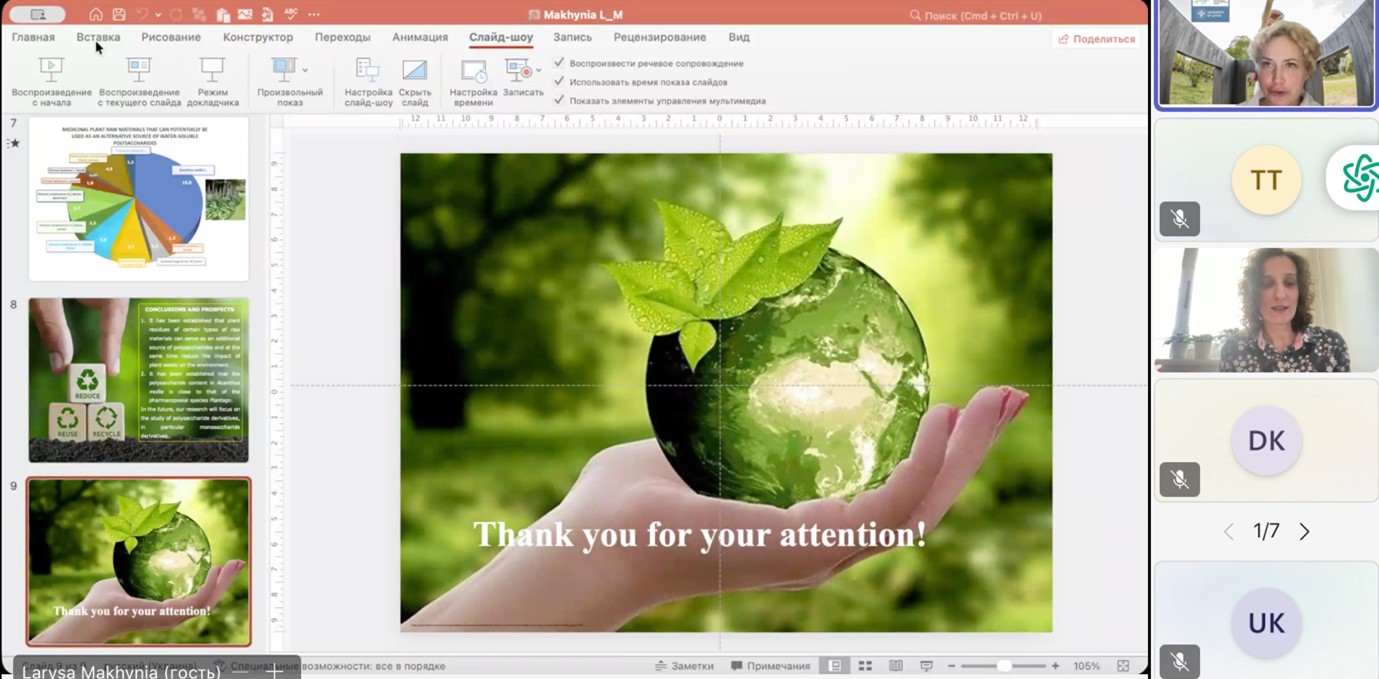Click the zoom slider handle

[x=1003, y=666]
